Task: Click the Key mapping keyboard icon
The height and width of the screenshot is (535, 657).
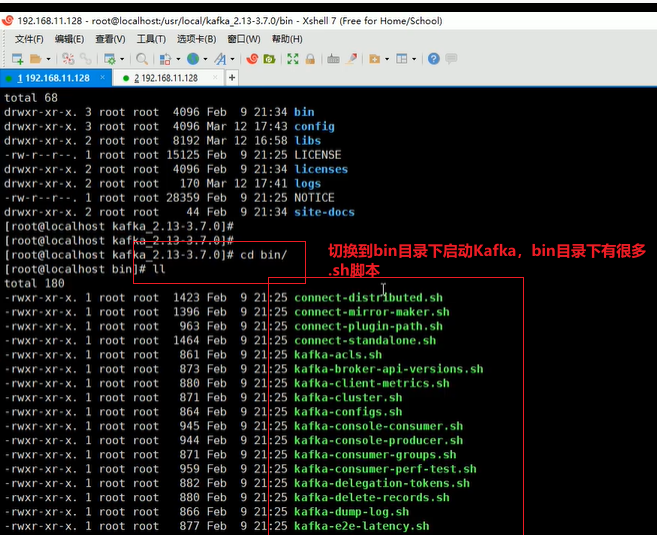Action: [333, 59]
